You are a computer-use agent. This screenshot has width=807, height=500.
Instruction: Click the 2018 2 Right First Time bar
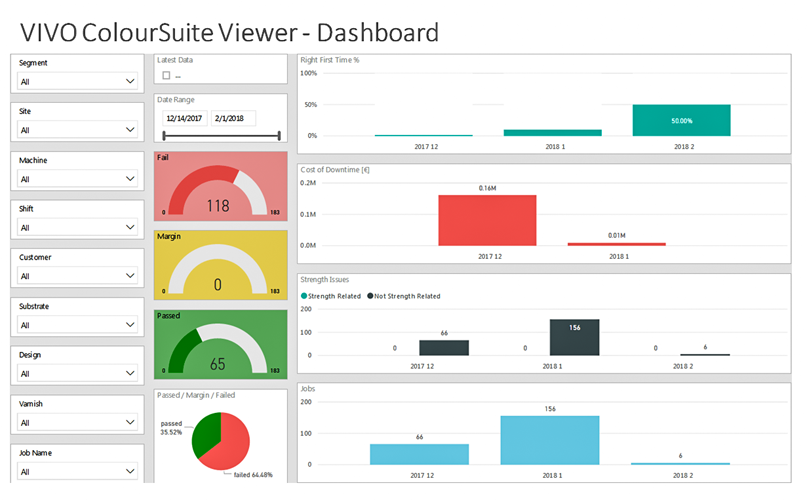681,120
